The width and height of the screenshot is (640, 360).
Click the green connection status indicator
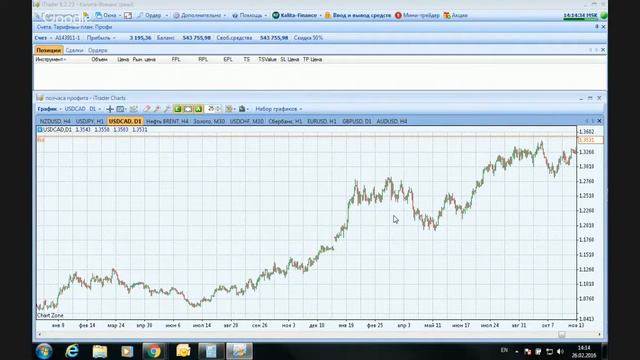point(603,16)
